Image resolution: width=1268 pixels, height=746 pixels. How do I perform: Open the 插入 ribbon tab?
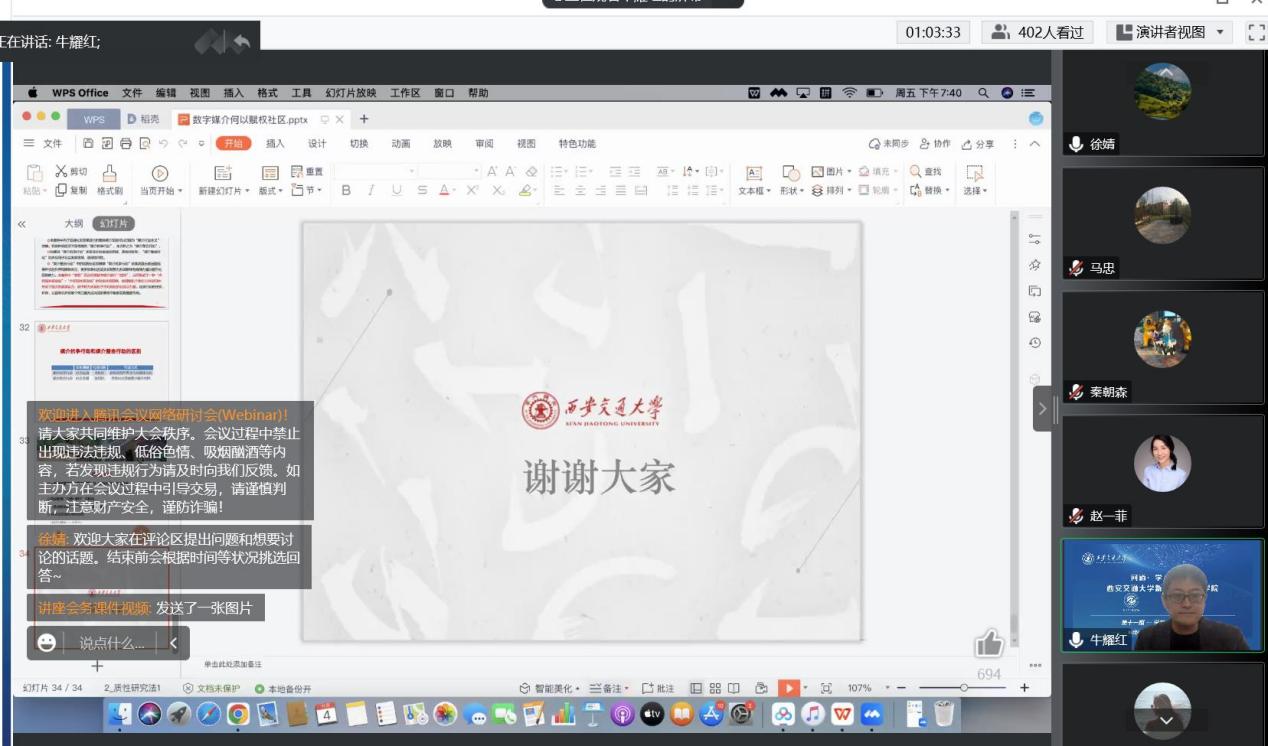(x=275, y=144)
